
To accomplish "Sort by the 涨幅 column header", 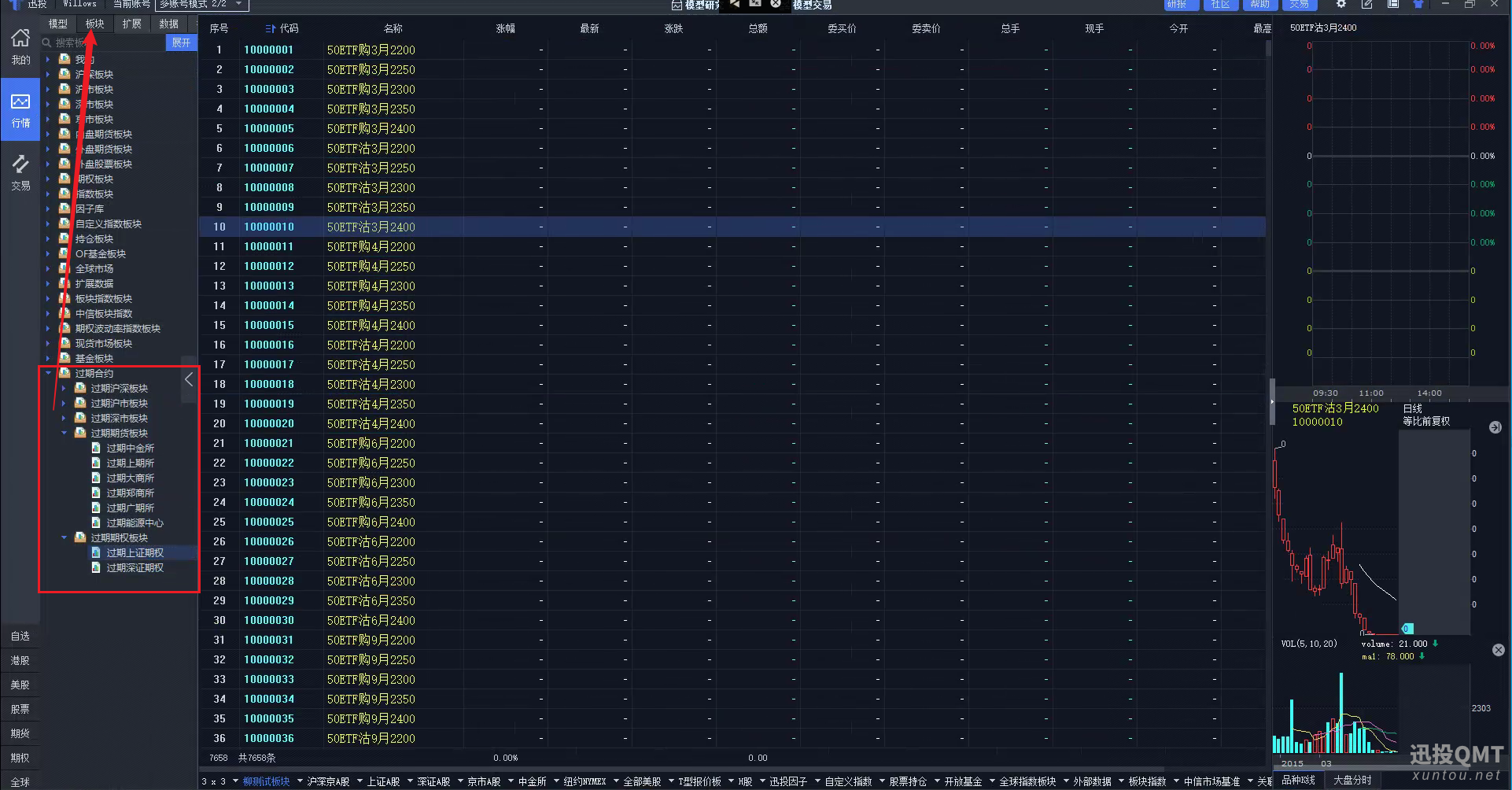I will [x=505, y=28].
